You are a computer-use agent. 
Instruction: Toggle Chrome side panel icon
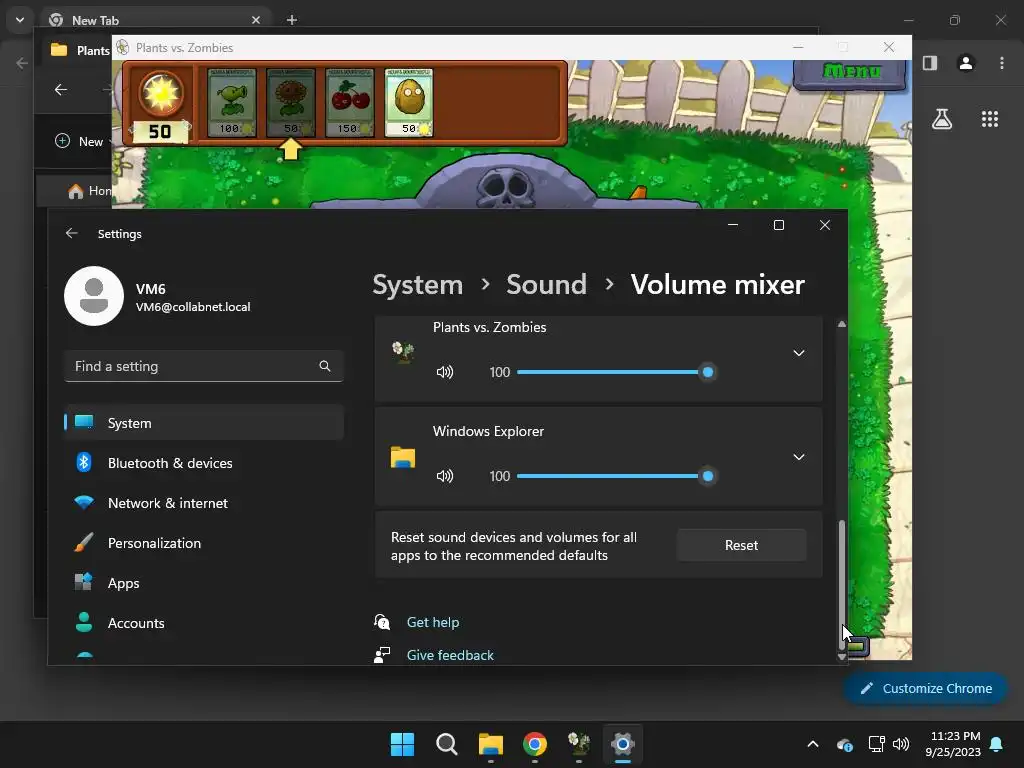930,63
